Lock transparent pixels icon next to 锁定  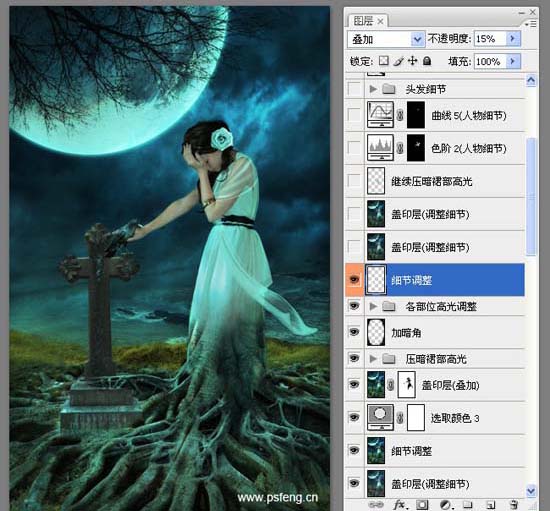click(384, 61)
